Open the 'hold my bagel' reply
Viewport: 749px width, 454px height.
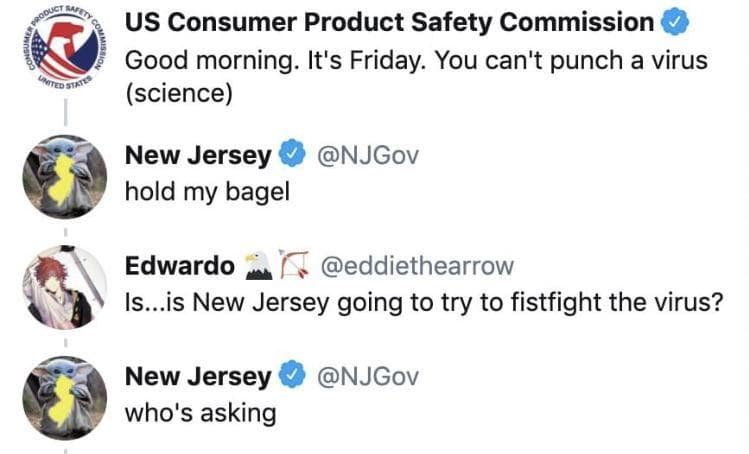[x=206, y=190]
